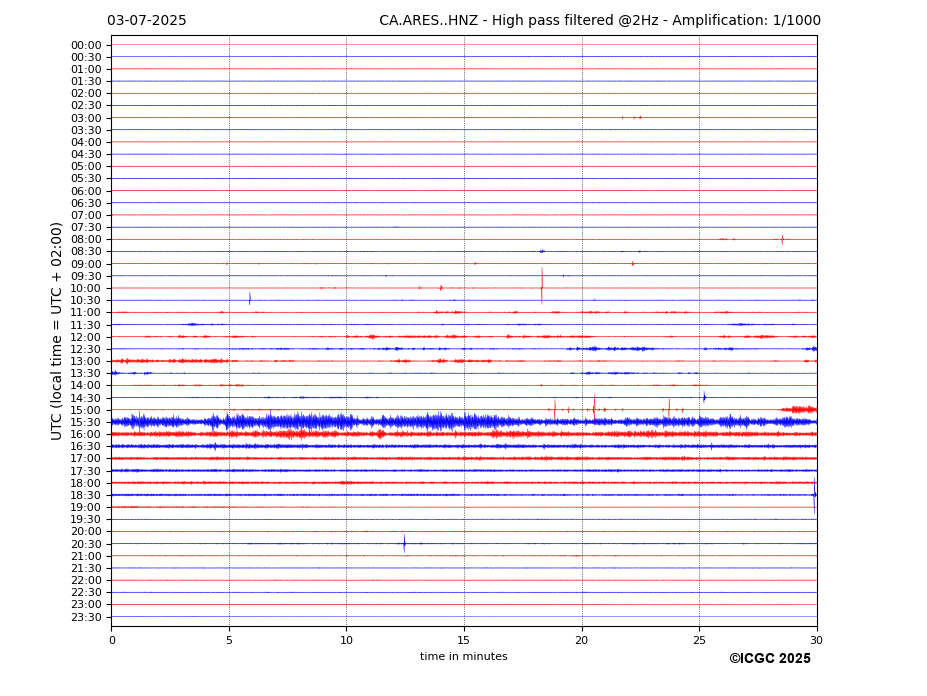Click the 17:30 row time label
Screen dimensions: 927x696
(x=86, y=471)
